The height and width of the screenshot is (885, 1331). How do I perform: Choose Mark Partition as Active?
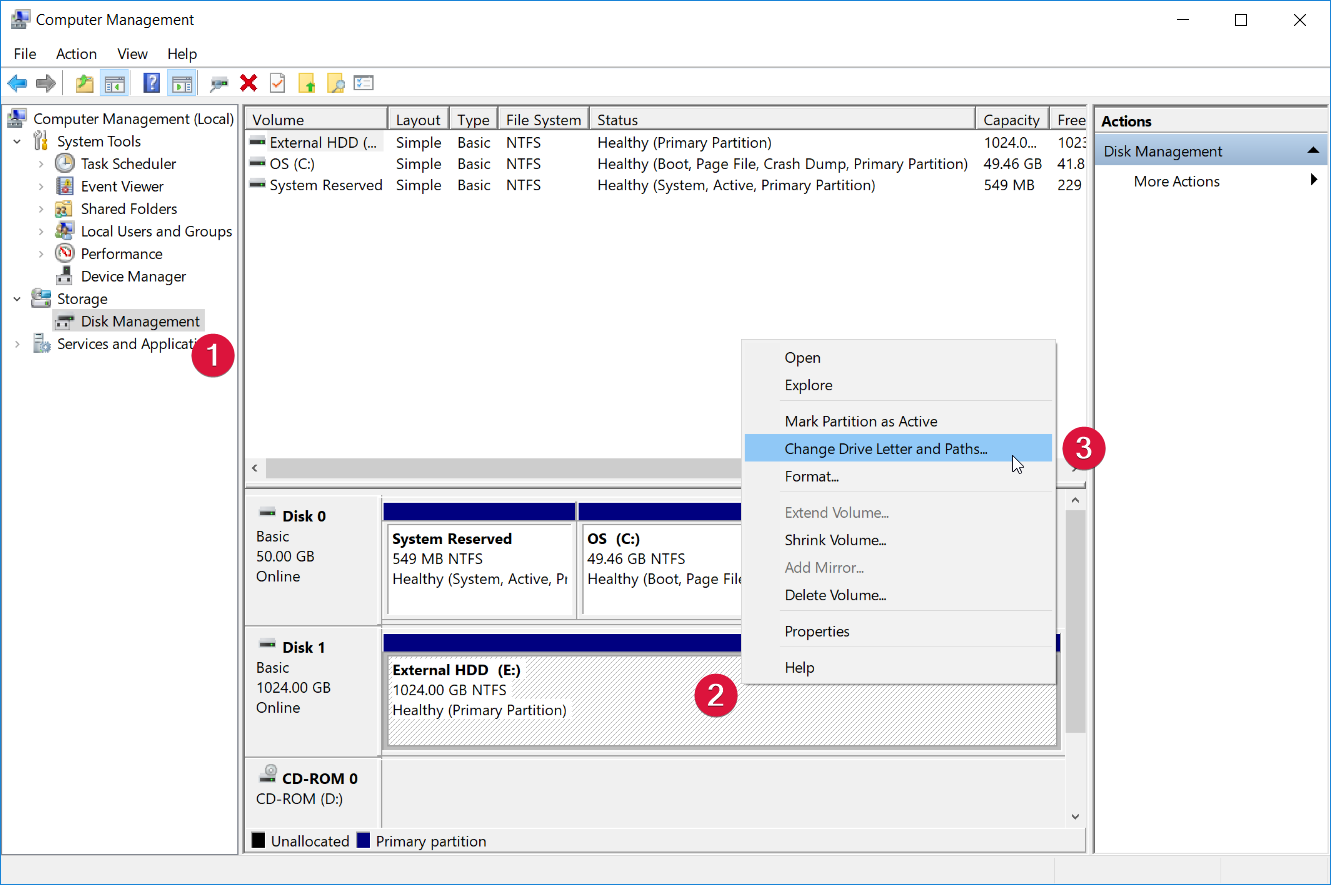click(x=898, y=422)
